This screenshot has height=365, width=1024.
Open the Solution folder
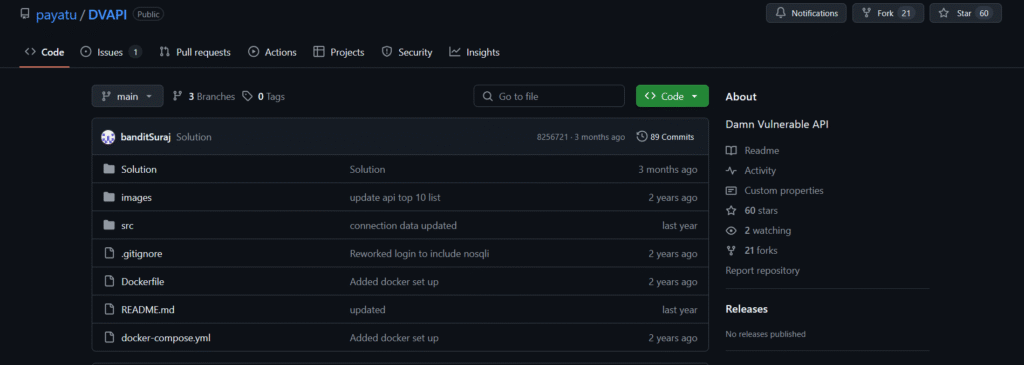[139, 169]
